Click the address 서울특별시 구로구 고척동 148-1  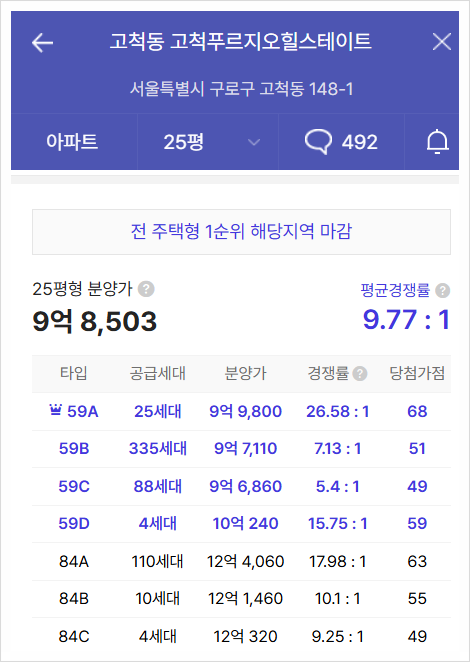[241, 89]
